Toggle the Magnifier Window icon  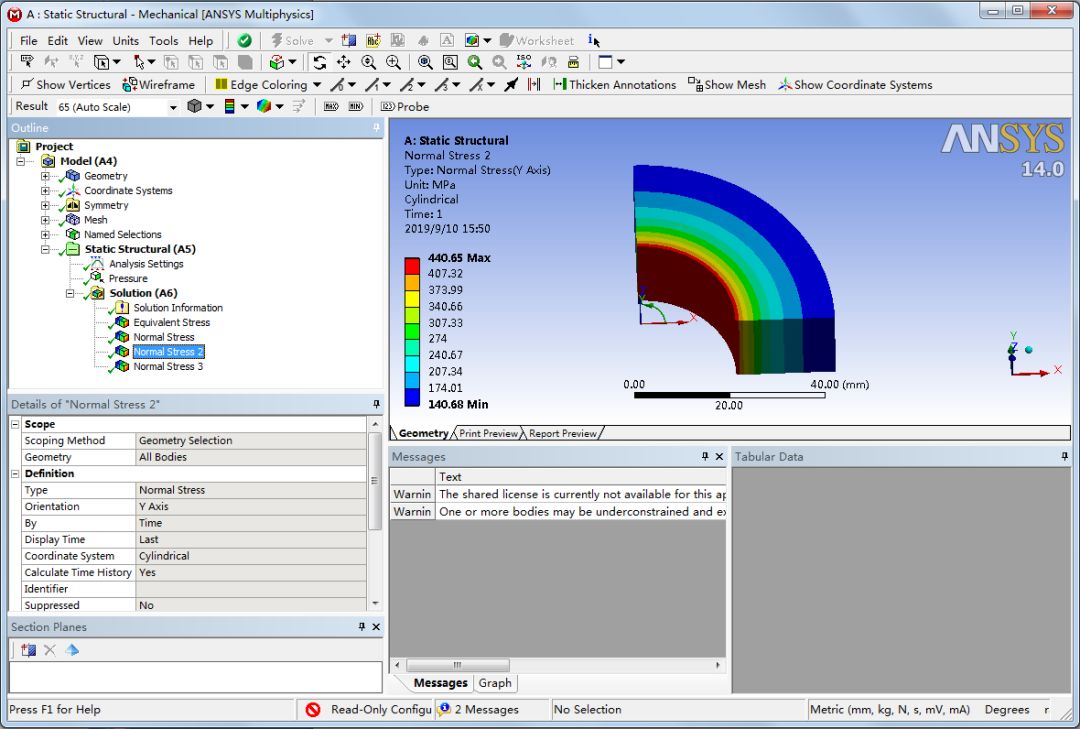coord(450,62)
